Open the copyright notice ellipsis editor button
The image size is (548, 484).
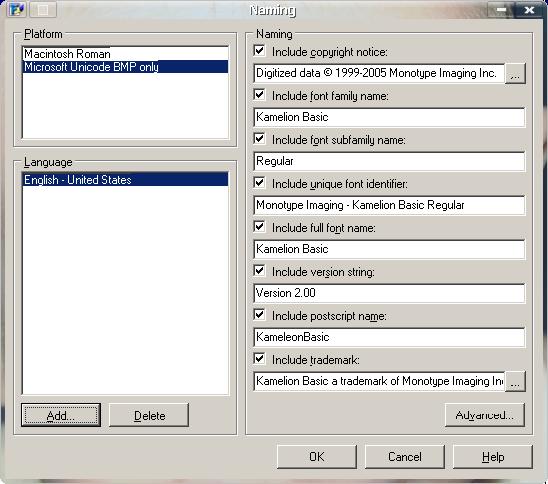(x=515, y=73)
